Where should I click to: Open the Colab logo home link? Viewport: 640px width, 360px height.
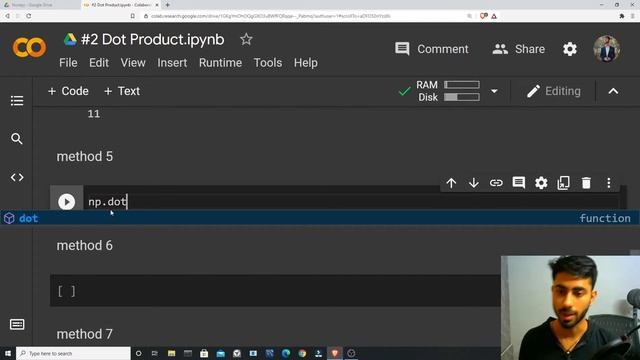[x=29, y=48]
